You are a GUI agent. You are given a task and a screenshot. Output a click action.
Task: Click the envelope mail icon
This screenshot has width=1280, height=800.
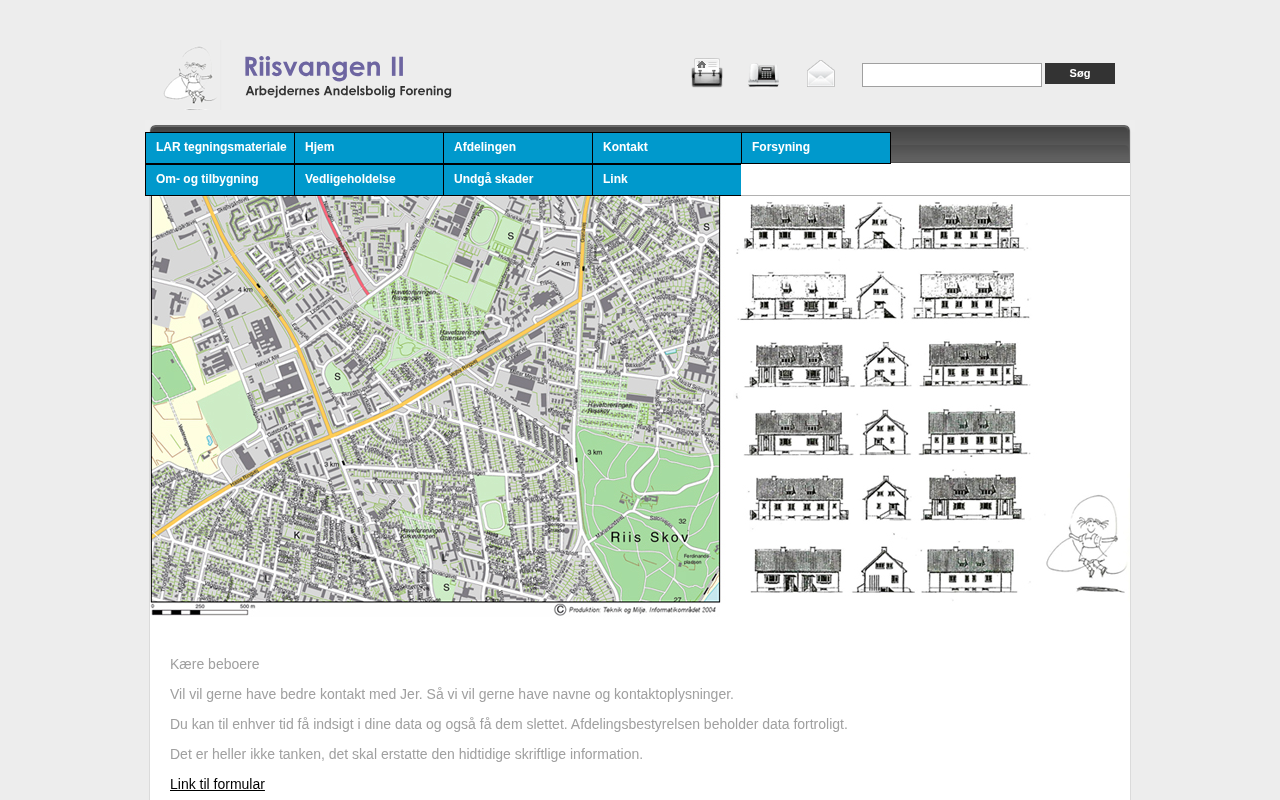pos(821,74)
